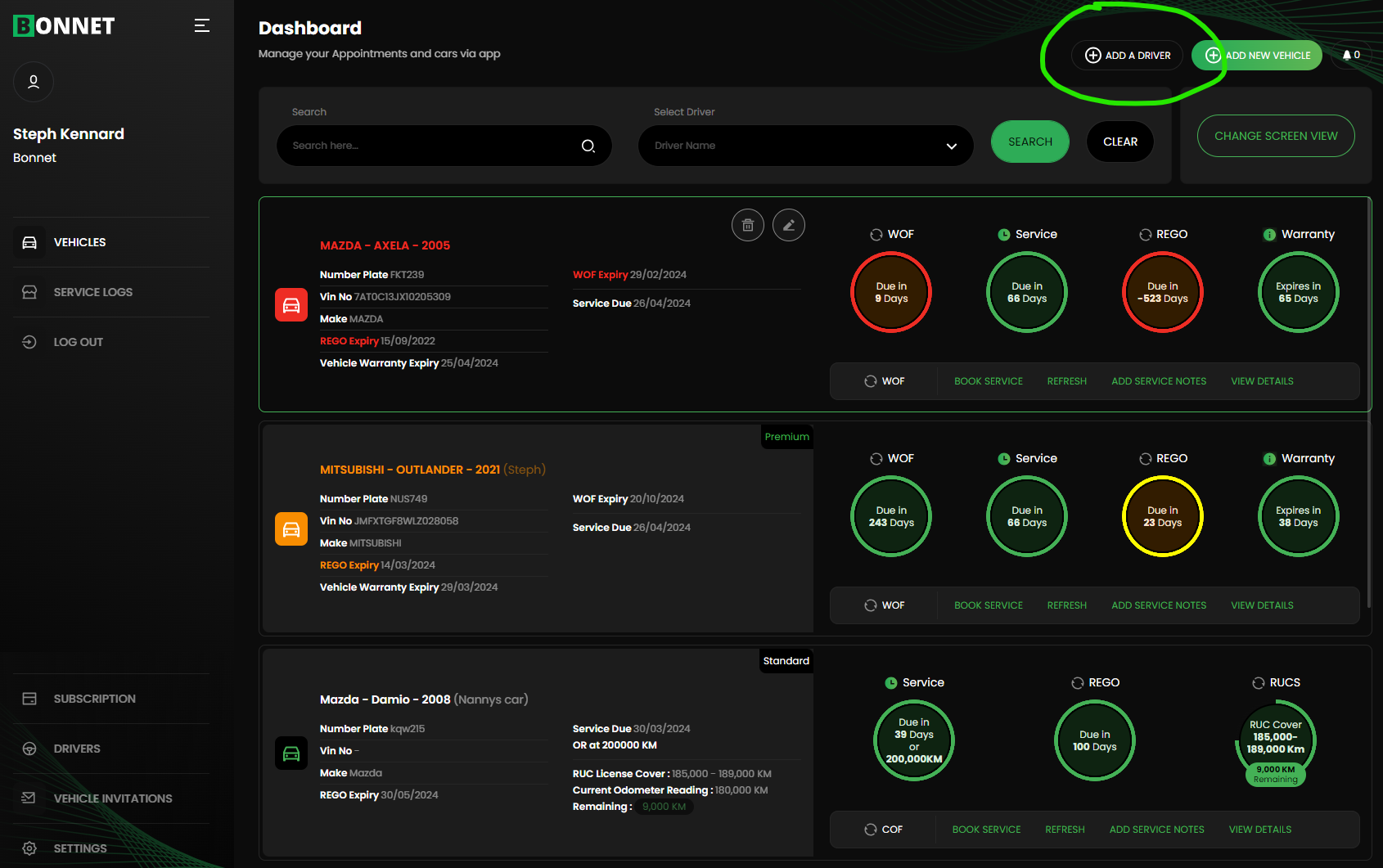Open Subscription in the sidebar
Screen dimensions: 1383x868
coord(111,699)
